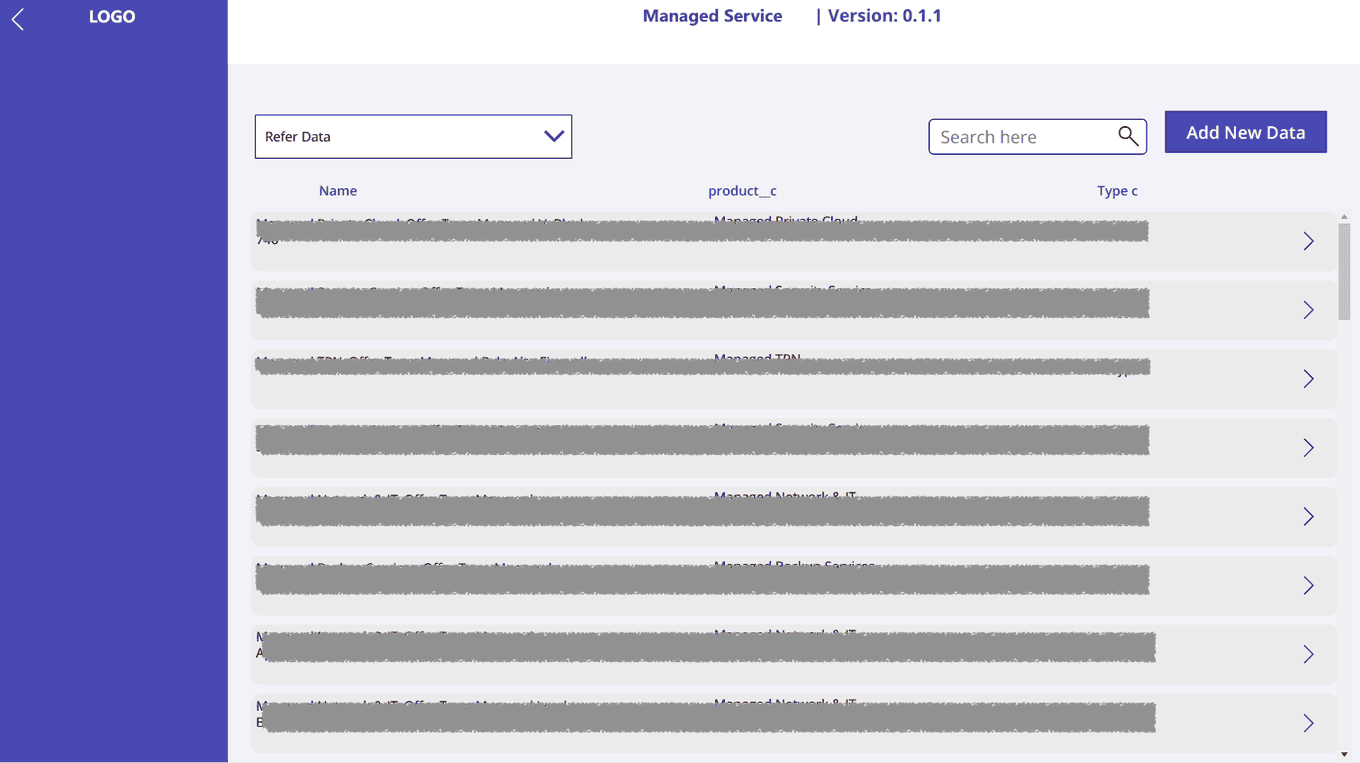Screen dimensions: 1360x763
Task: Open the second row's chevron arrow
Action: pyautogui.click(x=1308, y=310)
